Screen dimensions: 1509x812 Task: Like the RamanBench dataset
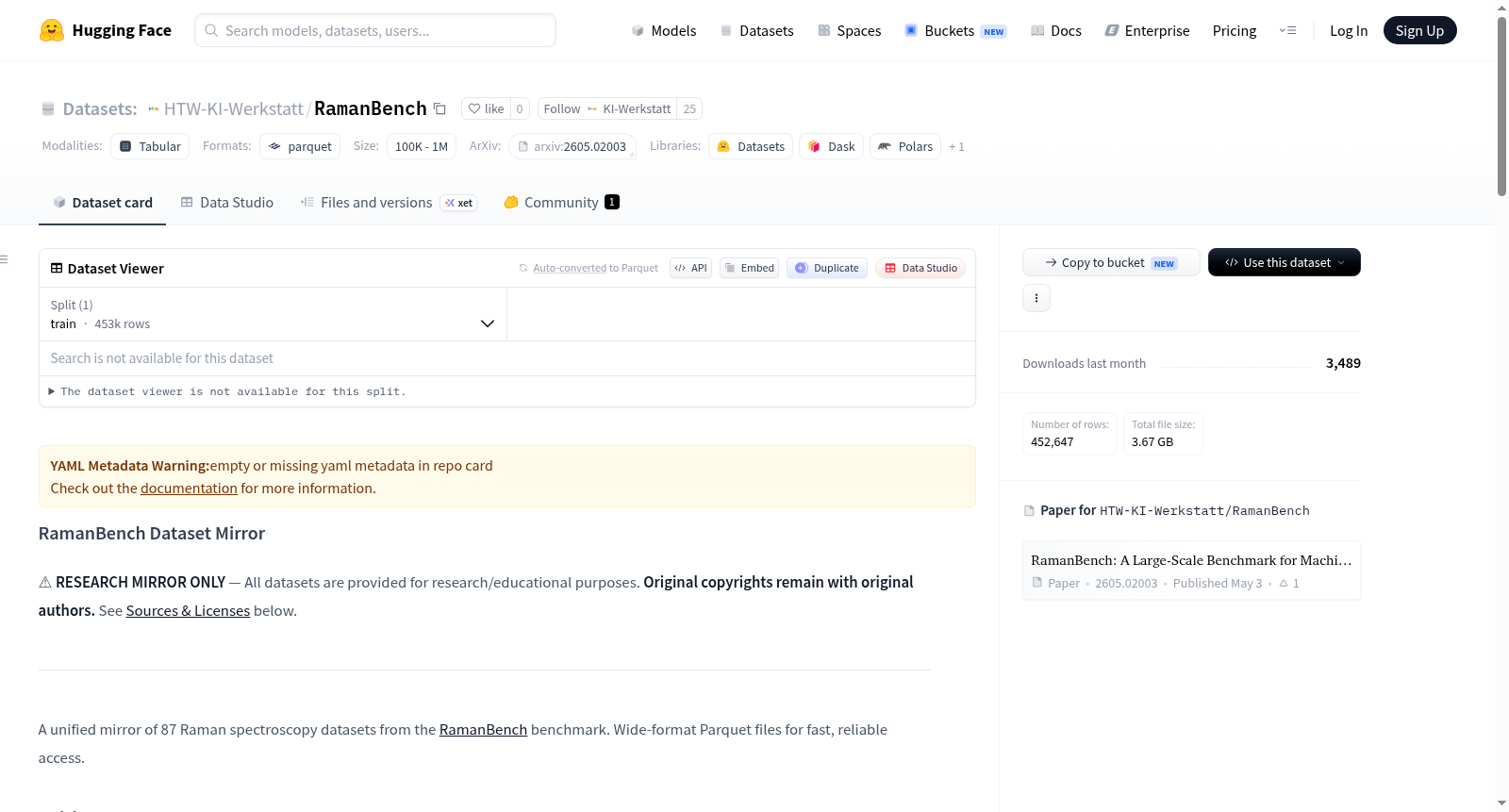(486, 108)
